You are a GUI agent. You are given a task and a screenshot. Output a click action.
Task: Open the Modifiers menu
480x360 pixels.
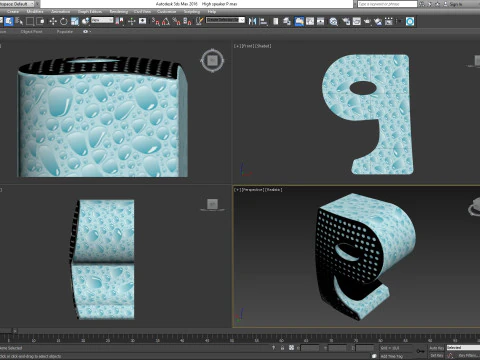coord(35,12)
